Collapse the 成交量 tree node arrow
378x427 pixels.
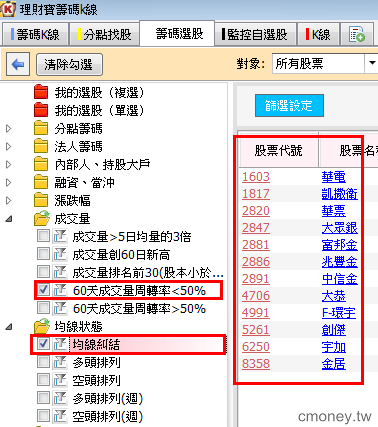(x=9, y=219)
